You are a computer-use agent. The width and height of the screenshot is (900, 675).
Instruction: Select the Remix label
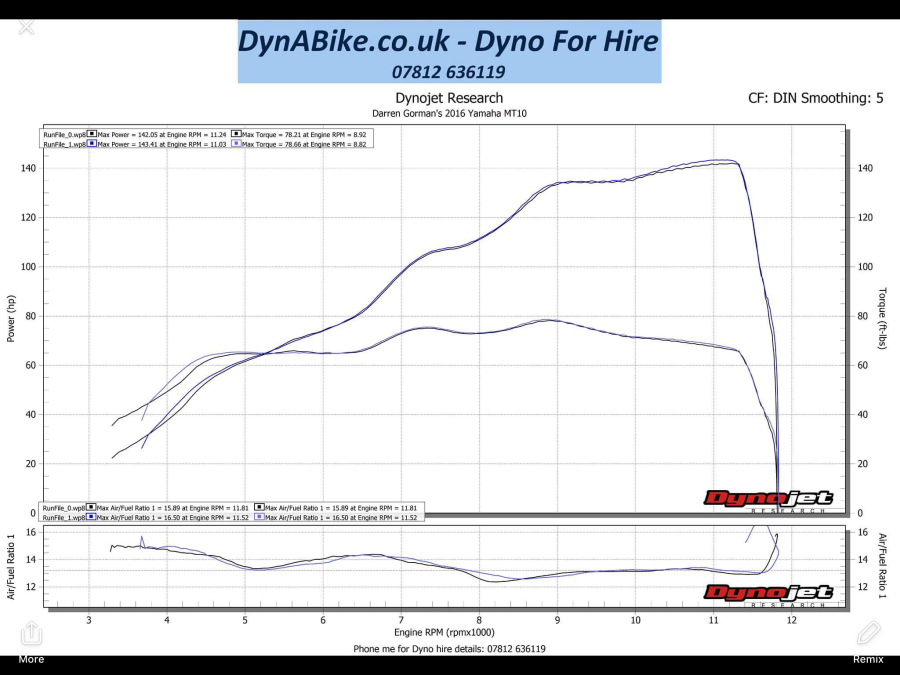point(868,659)
